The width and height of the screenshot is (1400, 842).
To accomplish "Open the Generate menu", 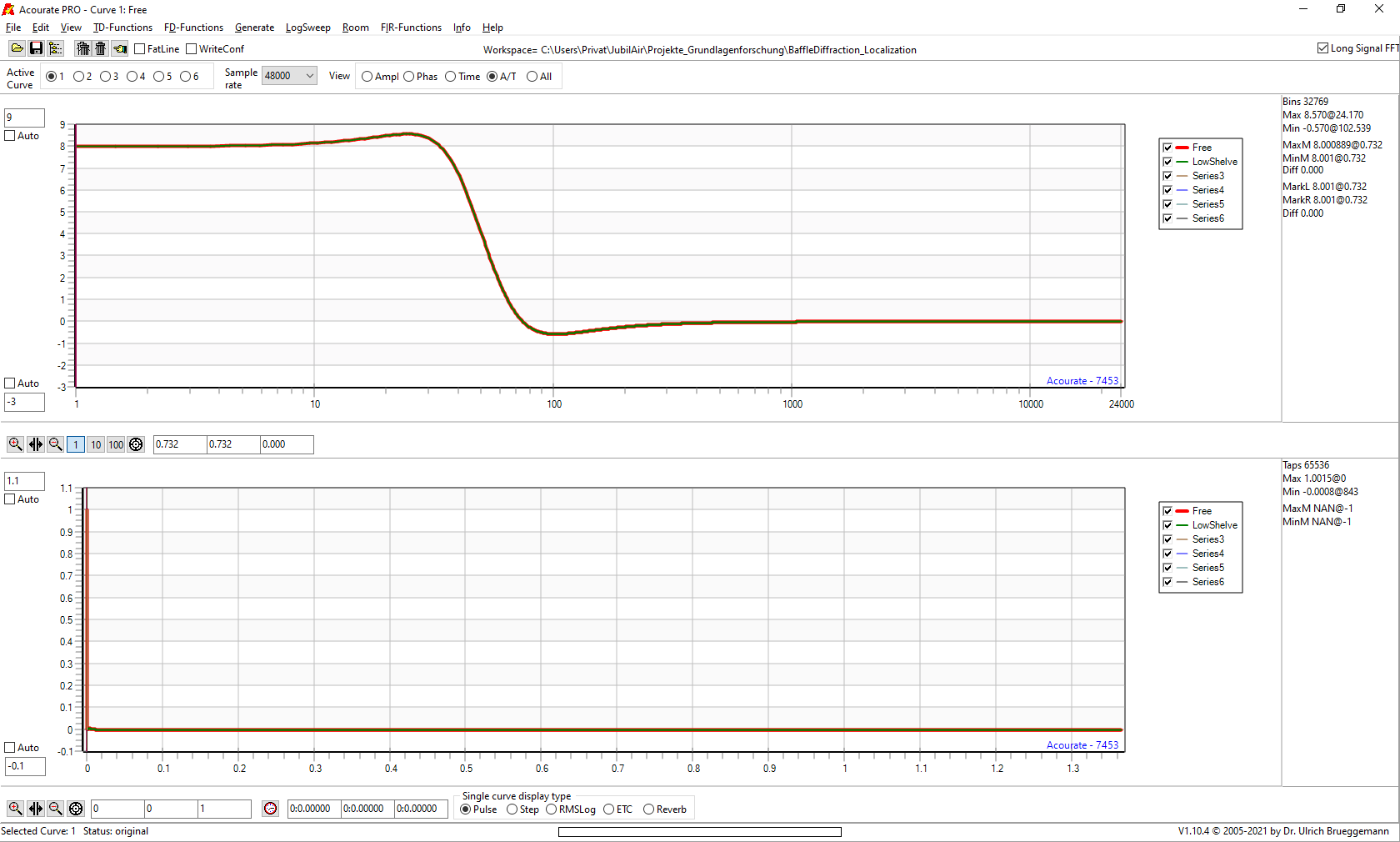I will [254, 28].
